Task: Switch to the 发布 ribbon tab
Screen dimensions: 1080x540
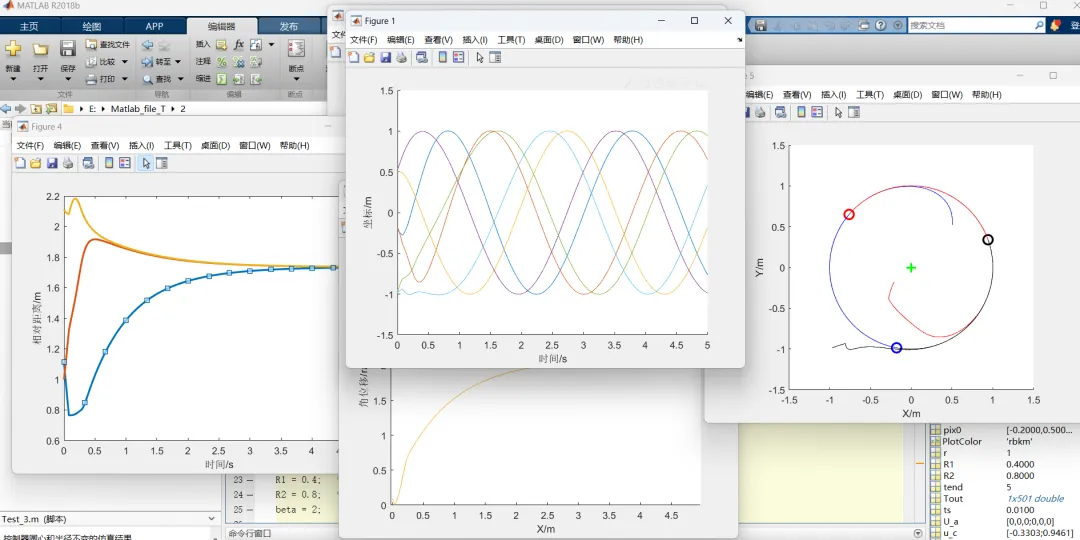Action: point(289,27)
